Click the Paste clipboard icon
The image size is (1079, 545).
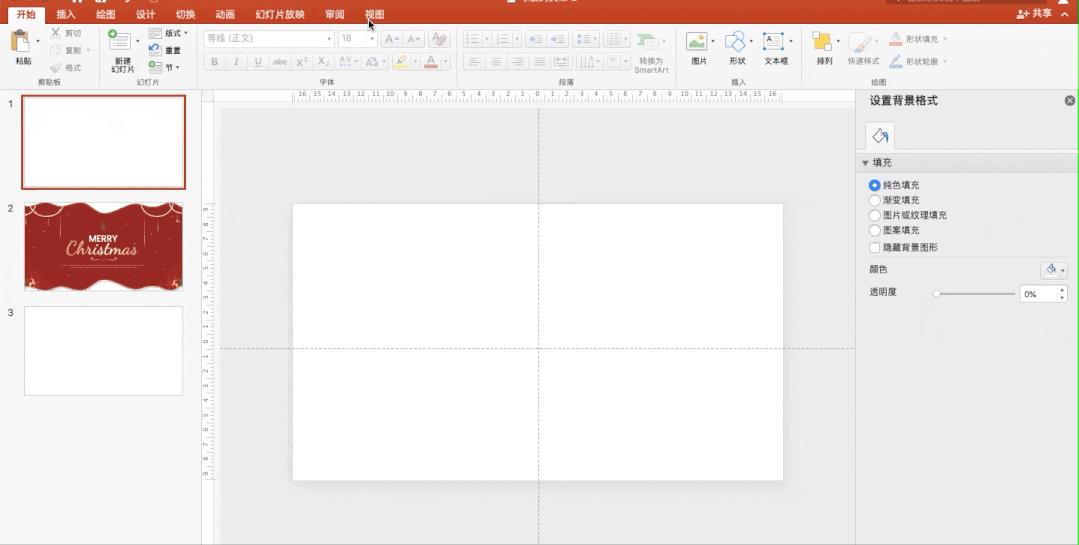click(21, 42)
